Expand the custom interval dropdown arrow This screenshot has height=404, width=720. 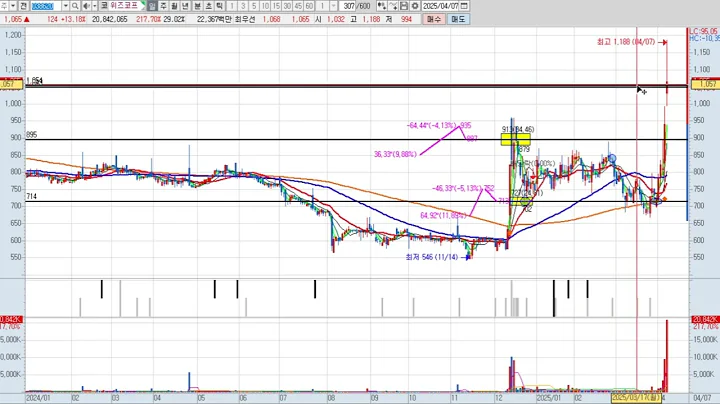[x=334, y=6]
